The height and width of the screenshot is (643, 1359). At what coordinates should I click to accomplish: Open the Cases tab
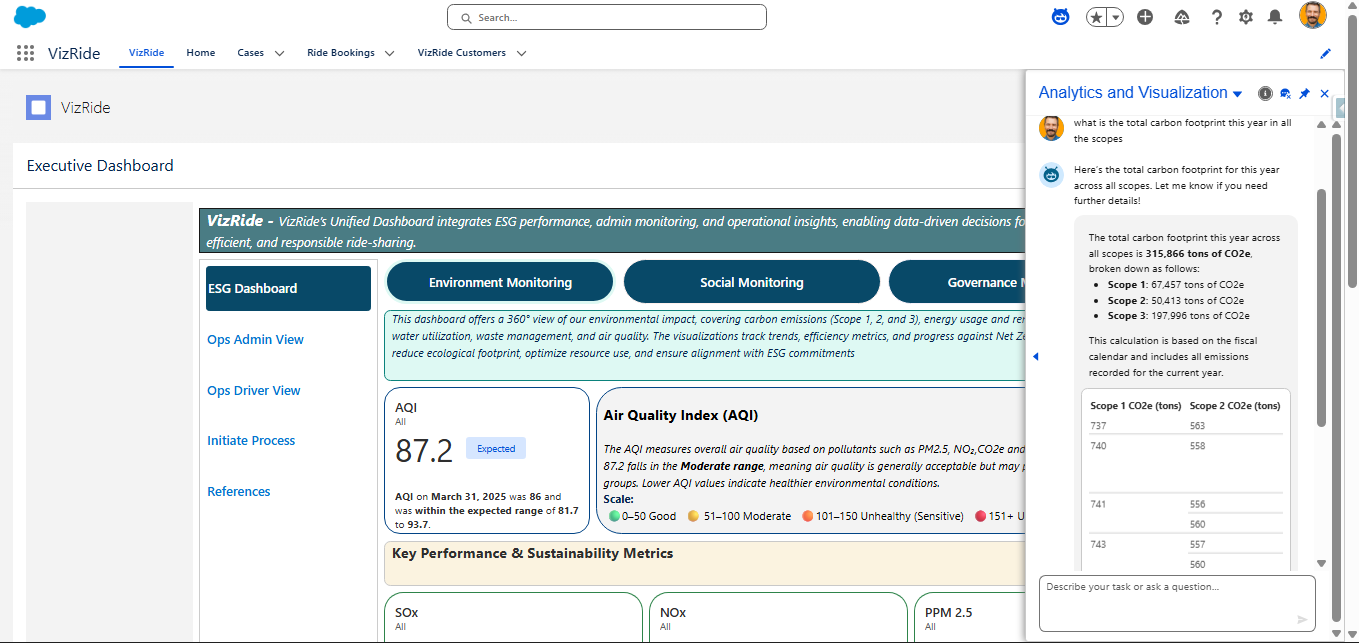251,53
